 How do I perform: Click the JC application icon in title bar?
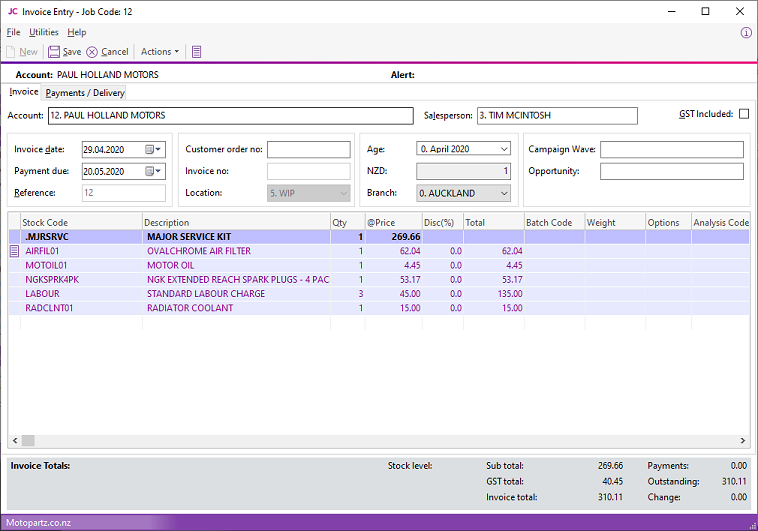click(12, 11)
